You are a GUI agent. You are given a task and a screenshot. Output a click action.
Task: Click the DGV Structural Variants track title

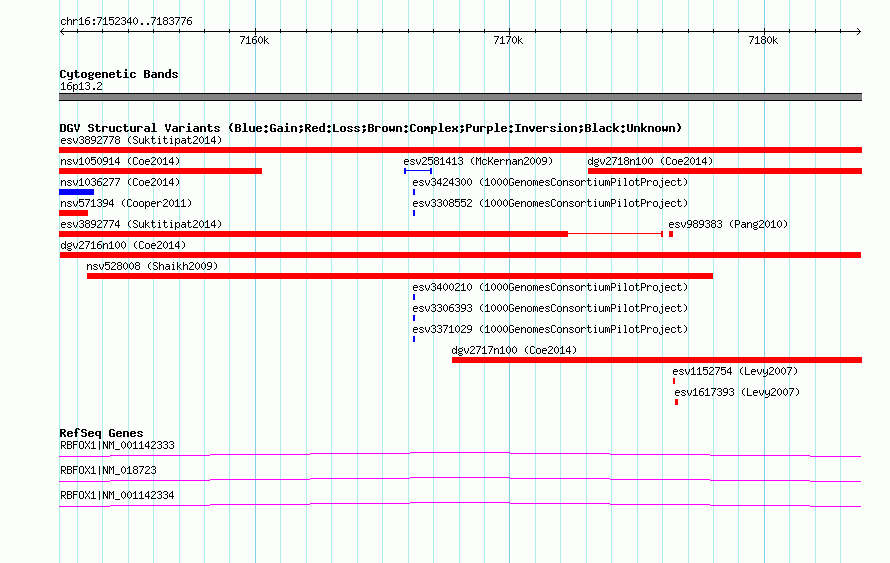[371, 128]
